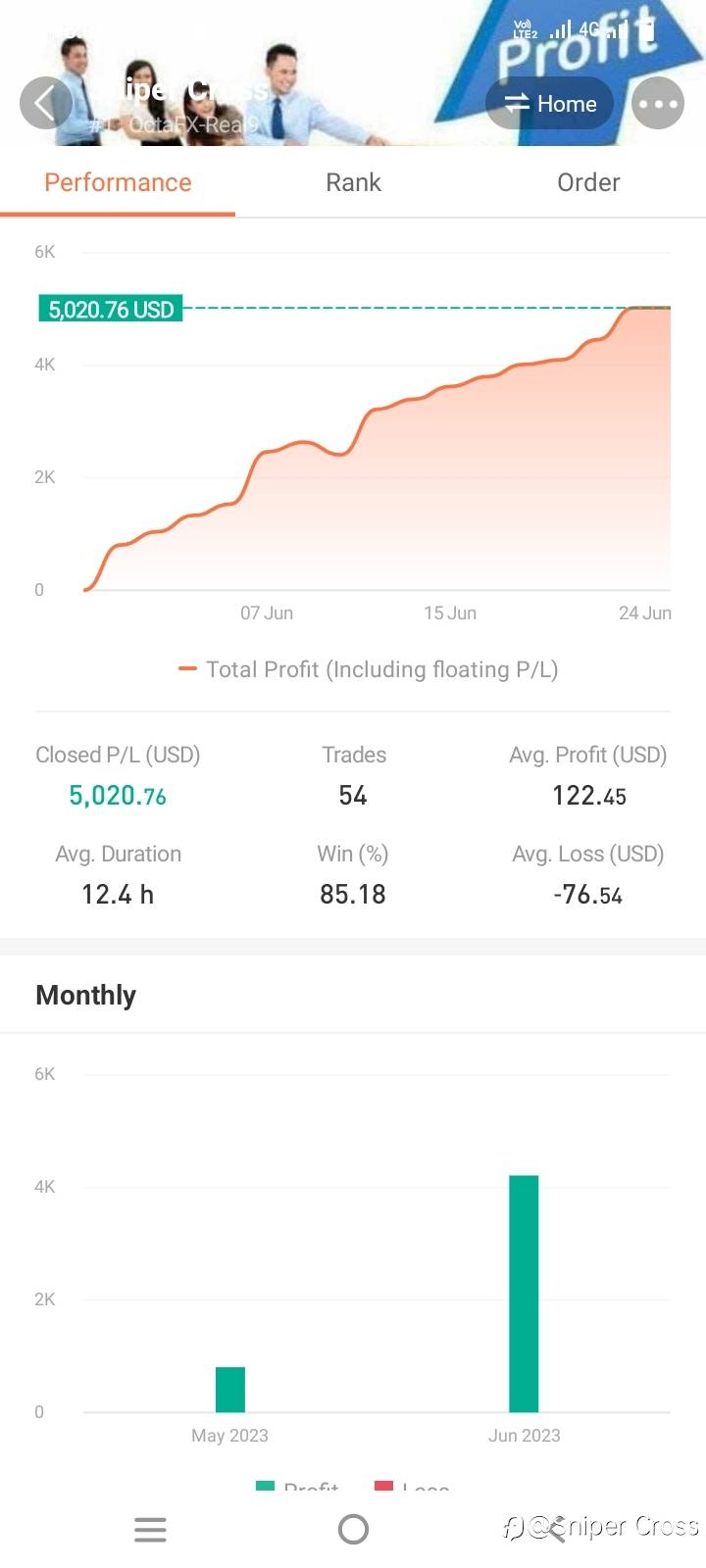Select the Jun 2023 profit bar

click(x=524, y=1293)
